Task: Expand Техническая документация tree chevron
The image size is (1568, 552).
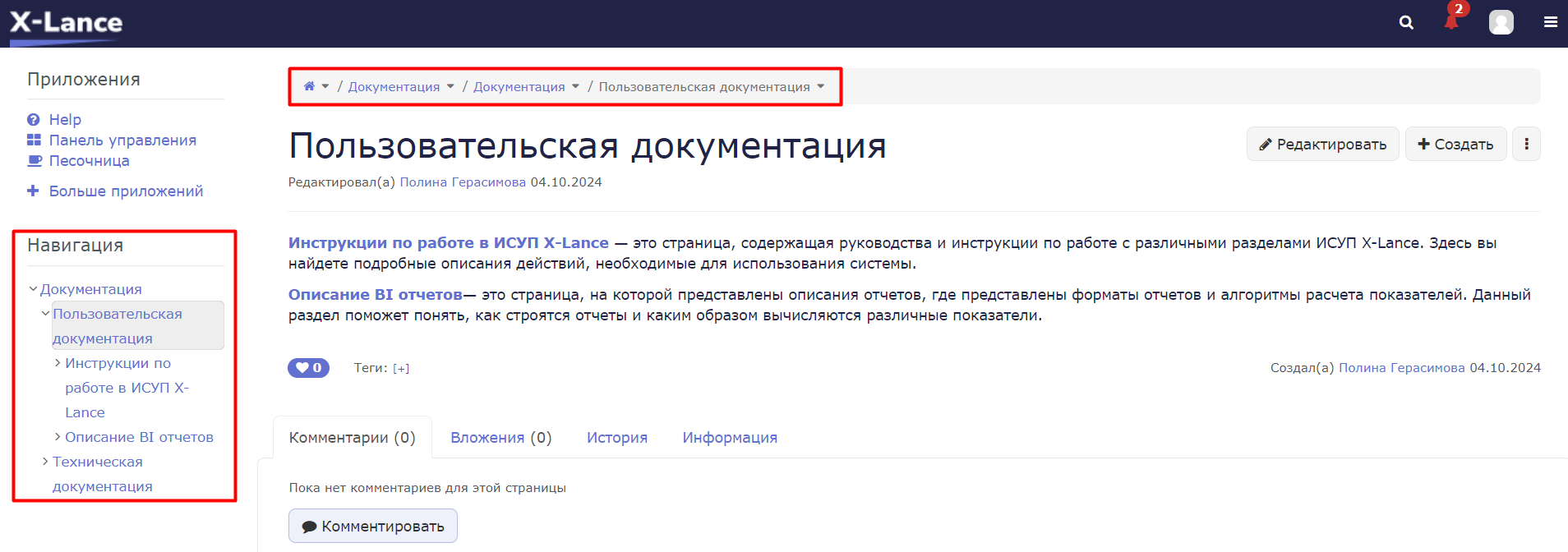Action: [45, 462]
